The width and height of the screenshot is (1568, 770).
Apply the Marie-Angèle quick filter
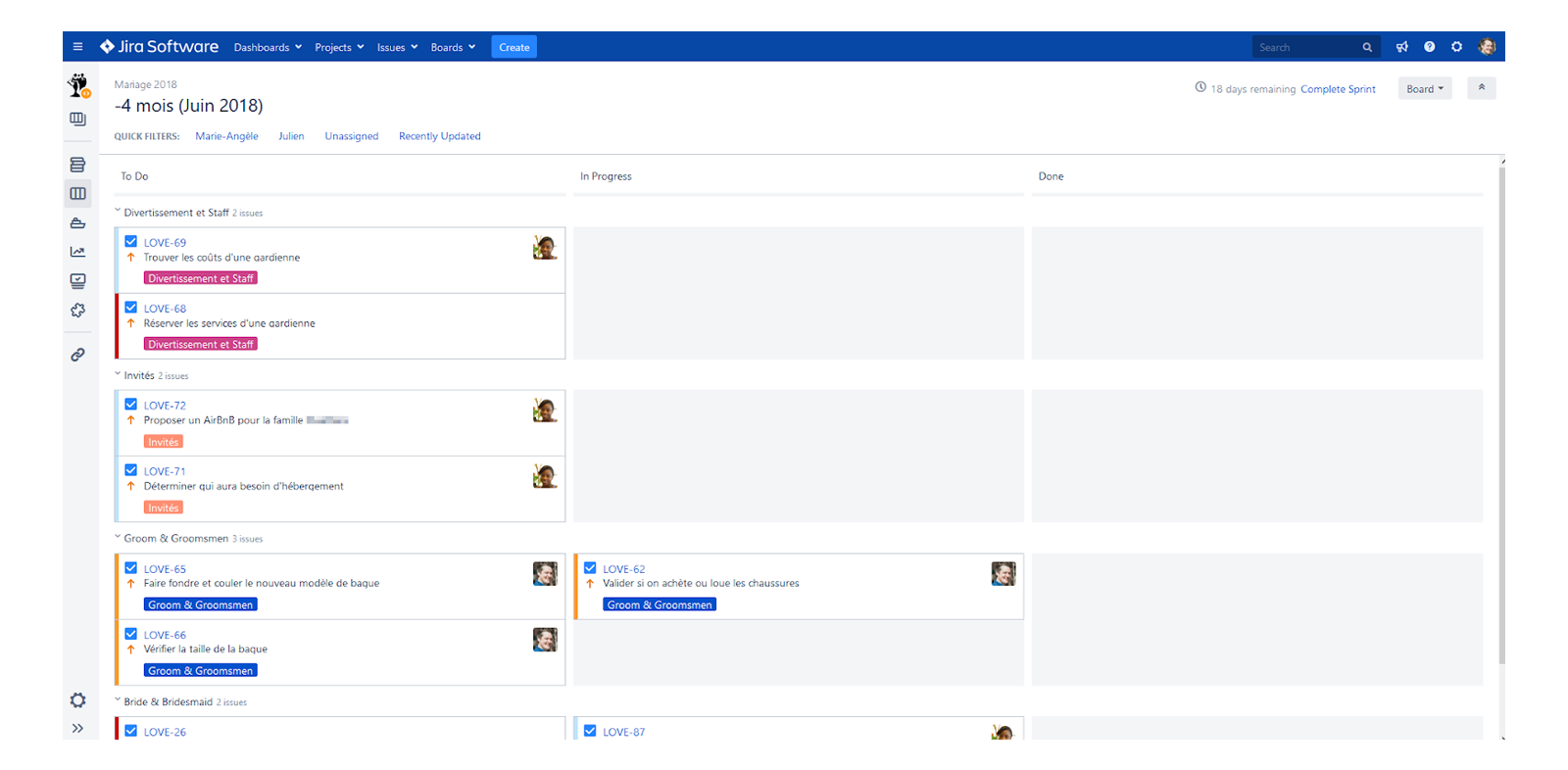coord(226,136)
